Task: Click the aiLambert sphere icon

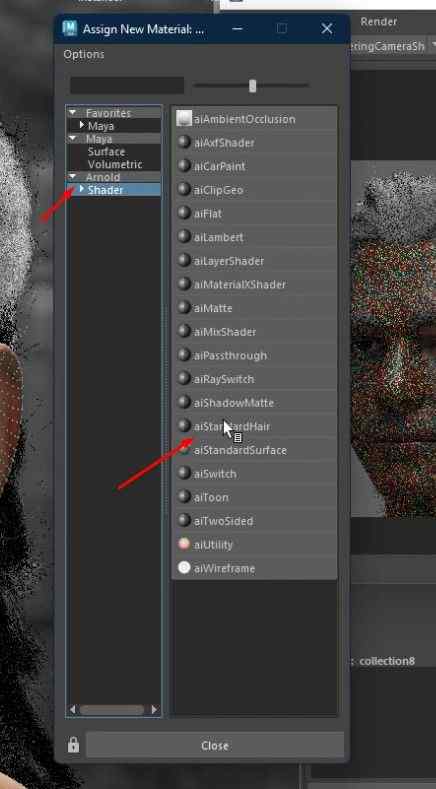Action: pyautogui.click(x=184, y=236)
